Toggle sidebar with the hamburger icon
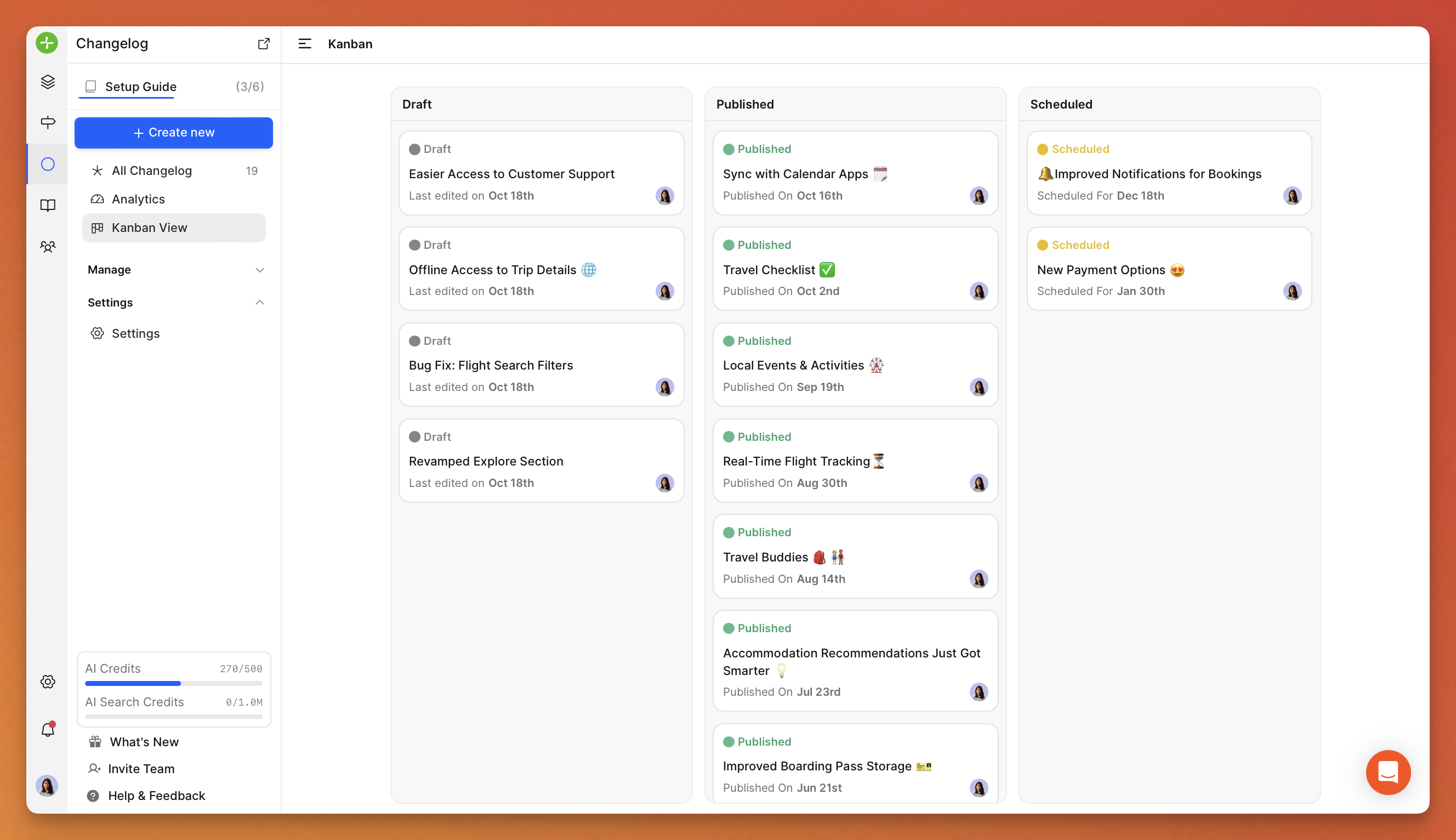Viewport: 1456px width, 840px height. click(x=304, y=43)
